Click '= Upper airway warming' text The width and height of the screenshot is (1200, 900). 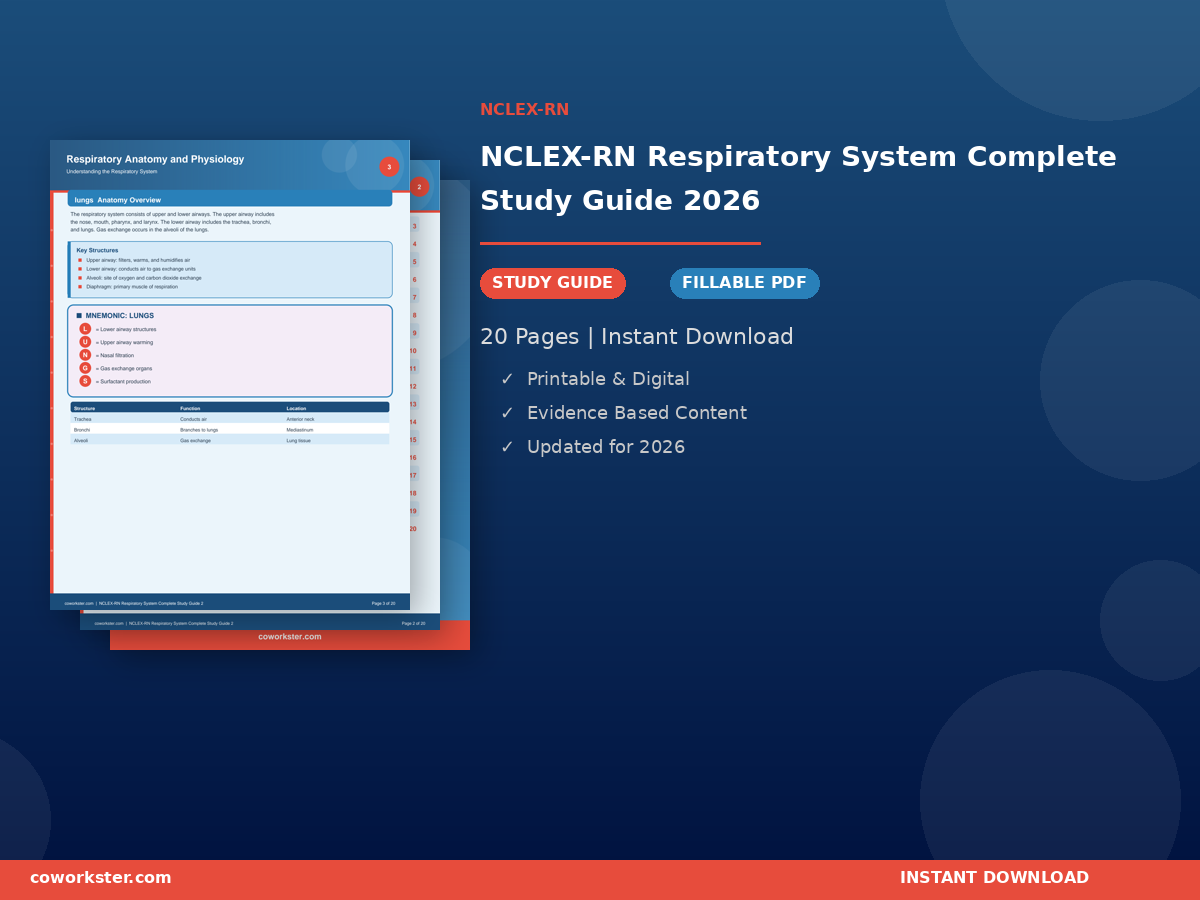(x=124, y=342)
